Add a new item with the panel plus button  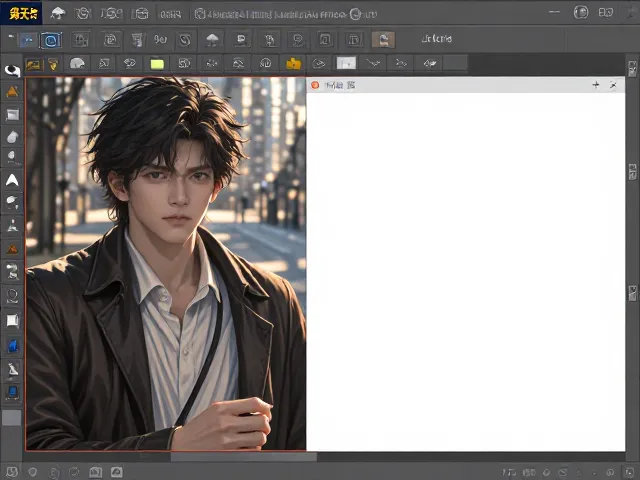tap(596, 85)
